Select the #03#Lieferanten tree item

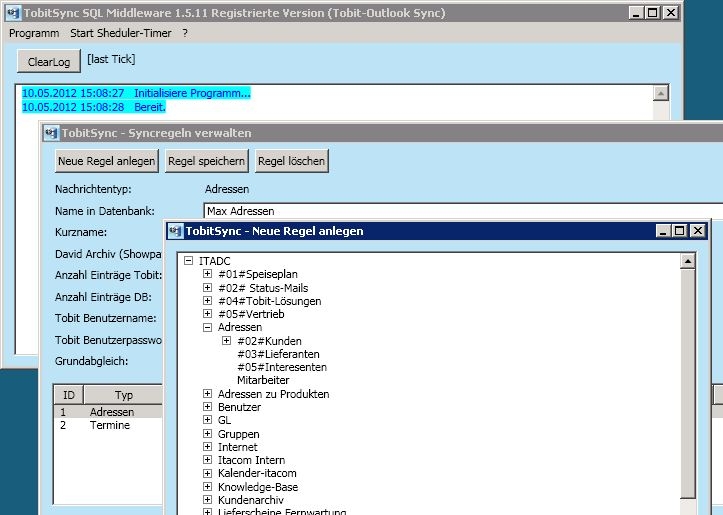[x=278, y=354]
